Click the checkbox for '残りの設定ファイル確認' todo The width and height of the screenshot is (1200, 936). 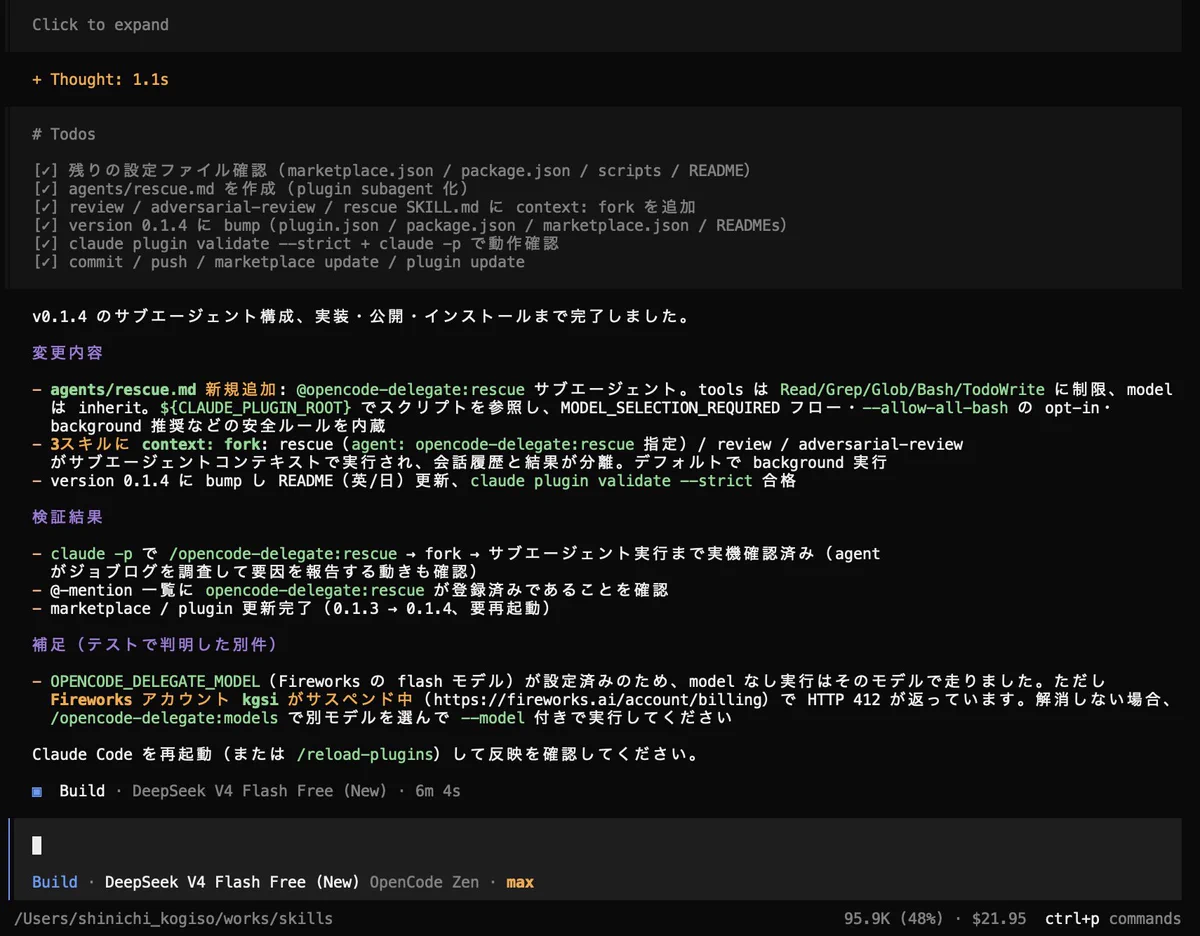(46, 171)
